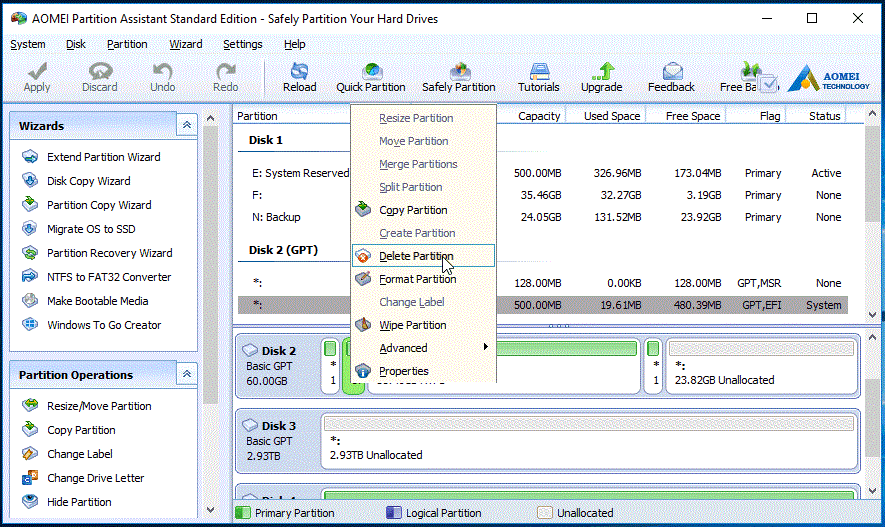Expand the Advanced submenu arrow
Screen dimensions: 885x527
point(485,348)
